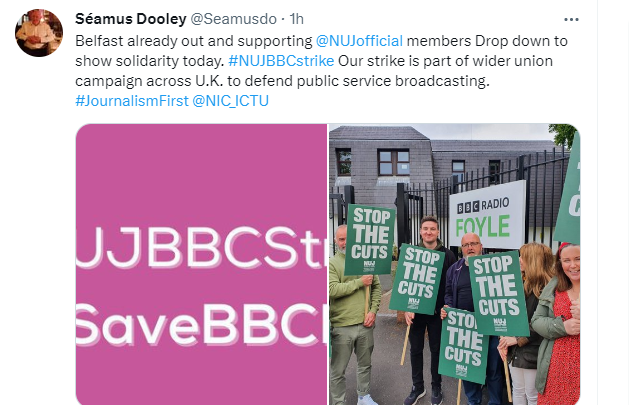Open the #JournalismFirst hashtag
This screenshot has height=405, width=629.
tap(132, 101)
